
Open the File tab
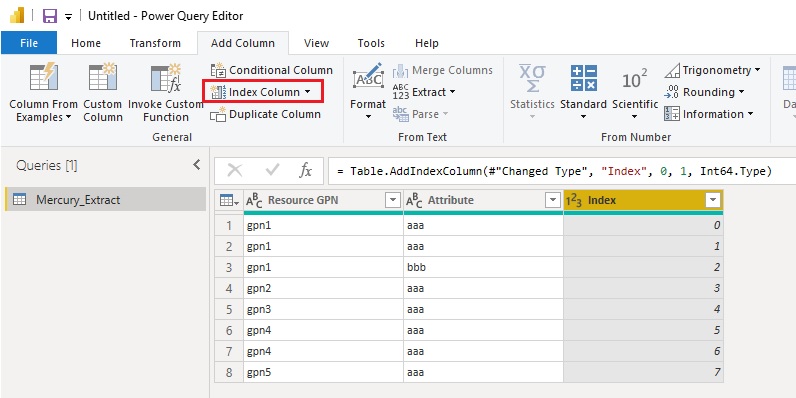click(29, 43)
